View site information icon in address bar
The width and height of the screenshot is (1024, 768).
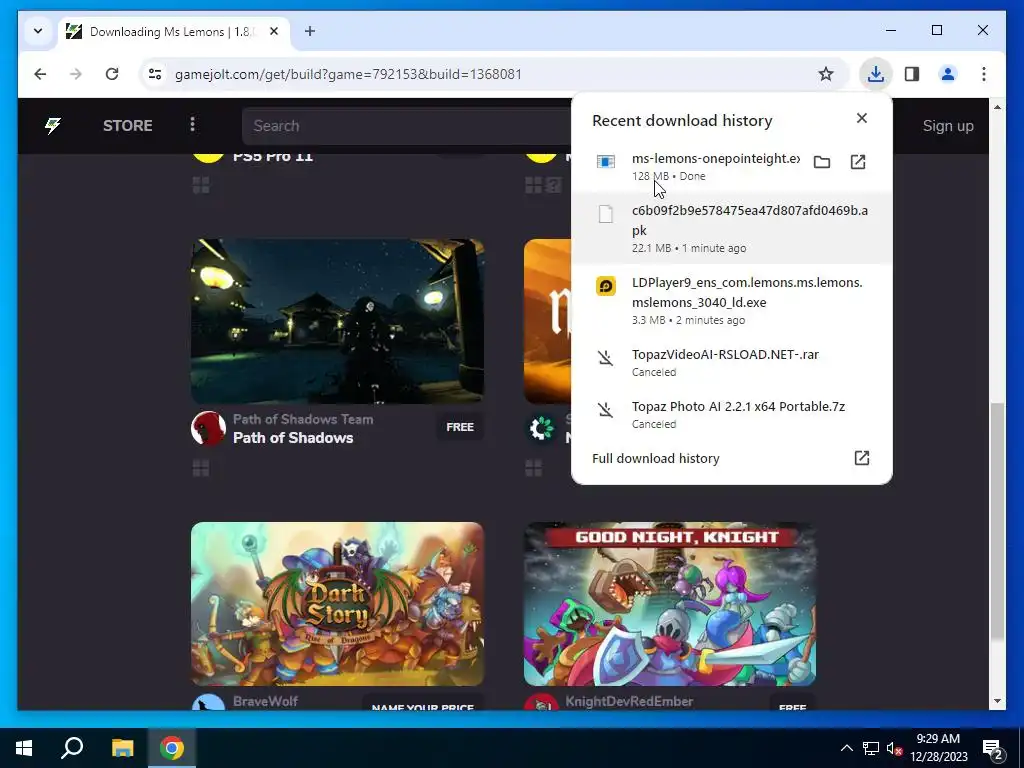point(155,74)
